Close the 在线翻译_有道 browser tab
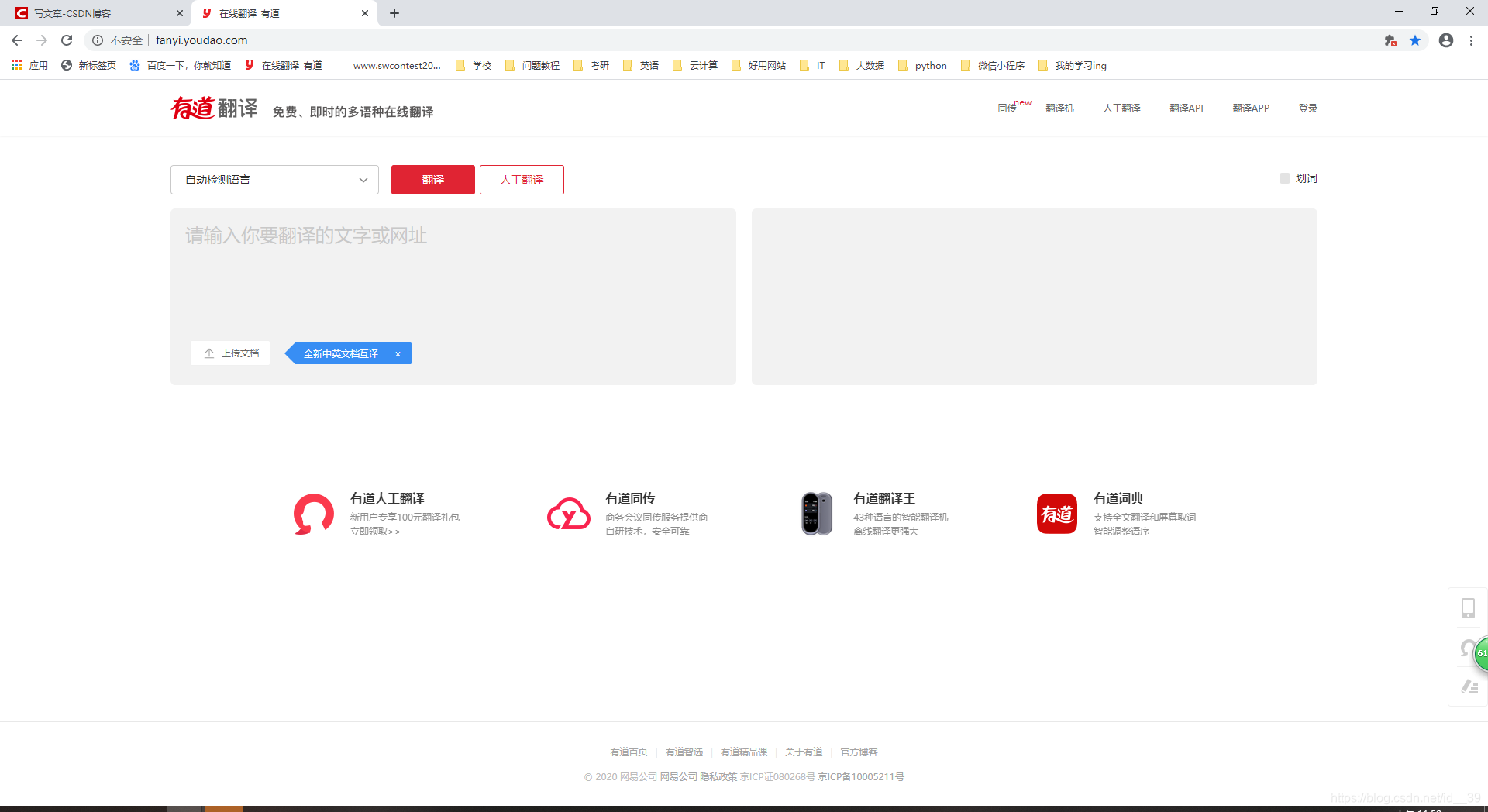The image size is (1488, 812). point(365,13)
